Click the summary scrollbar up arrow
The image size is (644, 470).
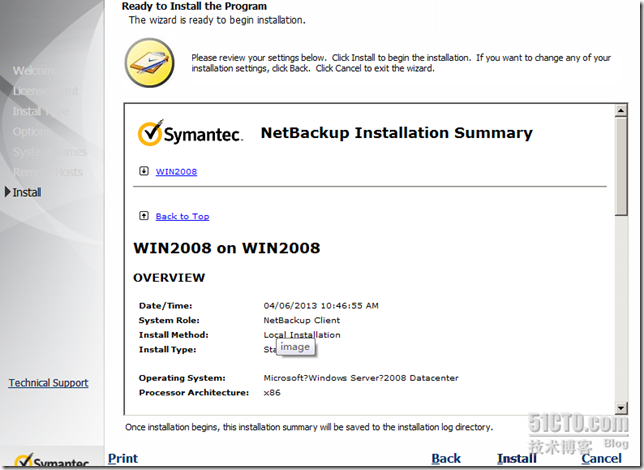point(621,111)
